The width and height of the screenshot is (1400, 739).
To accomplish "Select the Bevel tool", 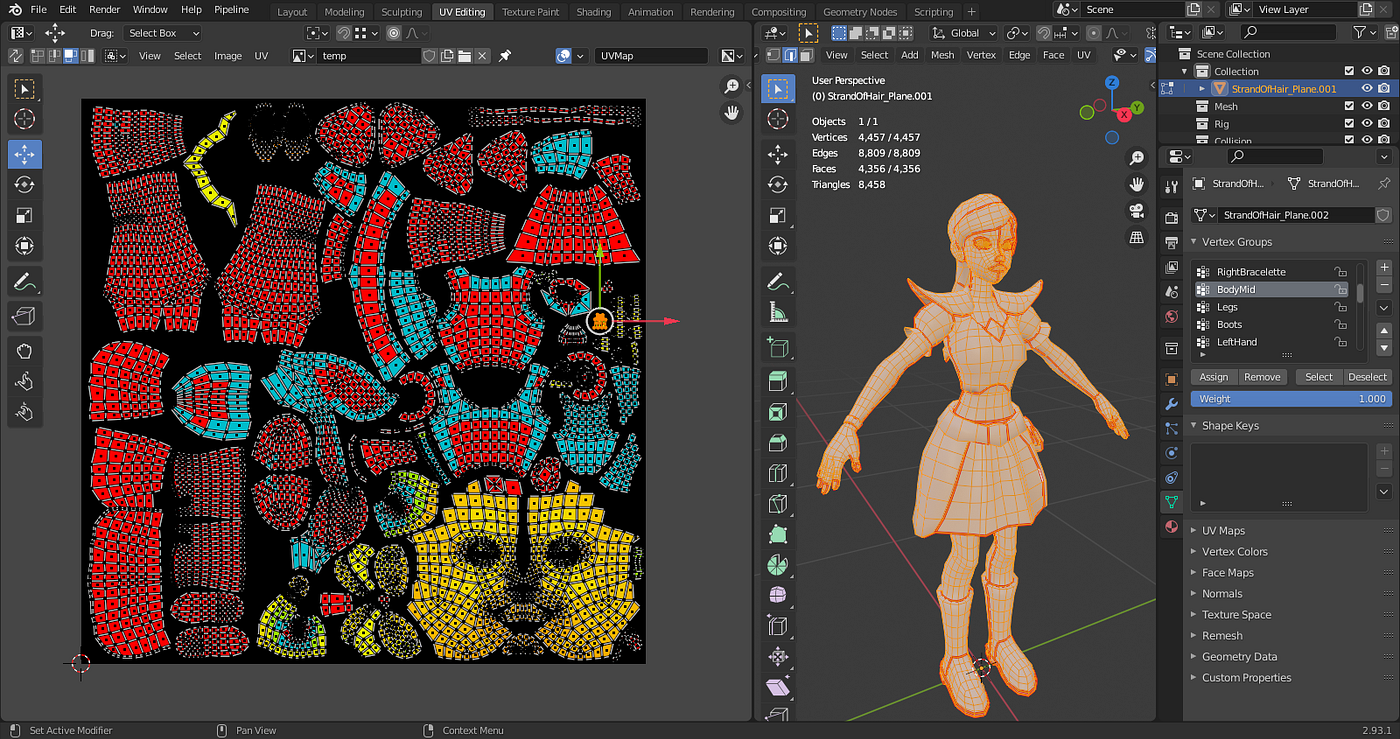I will pyautogui.click(x=778, y=442).
